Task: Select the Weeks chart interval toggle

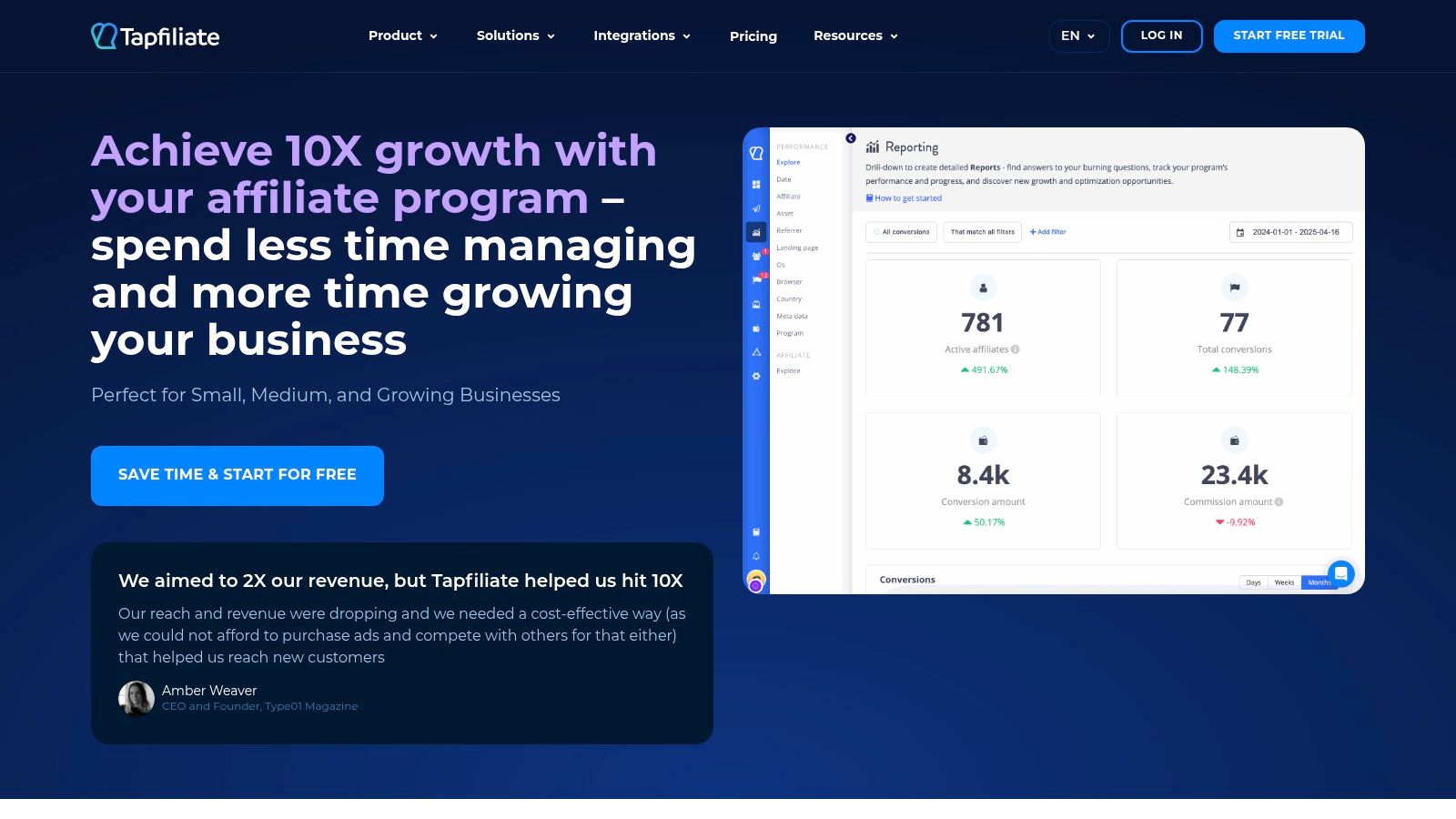Action: point(1284,582)
